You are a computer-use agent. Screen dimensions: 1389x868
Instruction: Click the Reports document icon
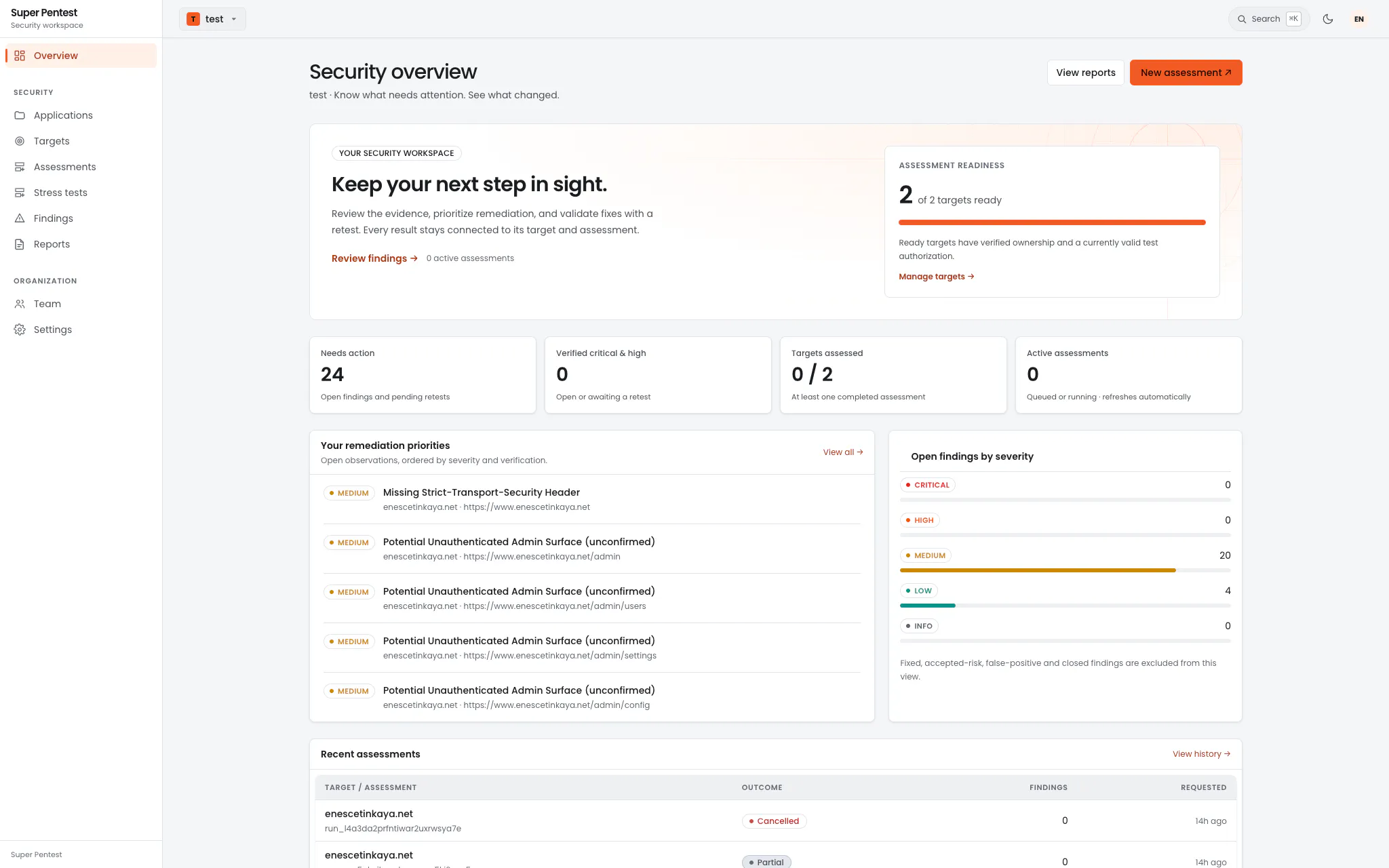(x=20, y=244)
